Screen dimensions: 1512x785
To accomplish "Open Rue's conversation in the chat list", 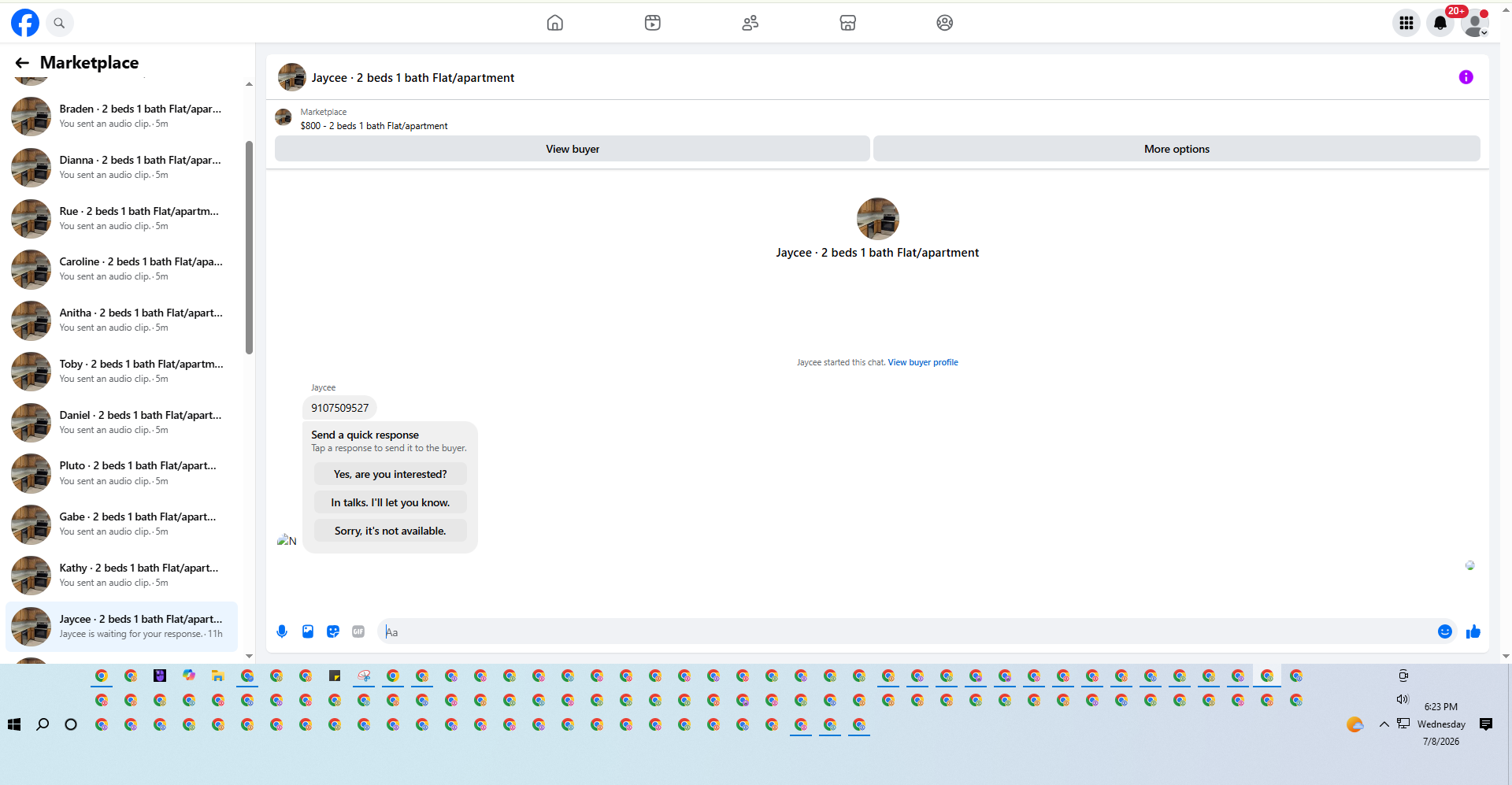I will [x=122, y=219].
